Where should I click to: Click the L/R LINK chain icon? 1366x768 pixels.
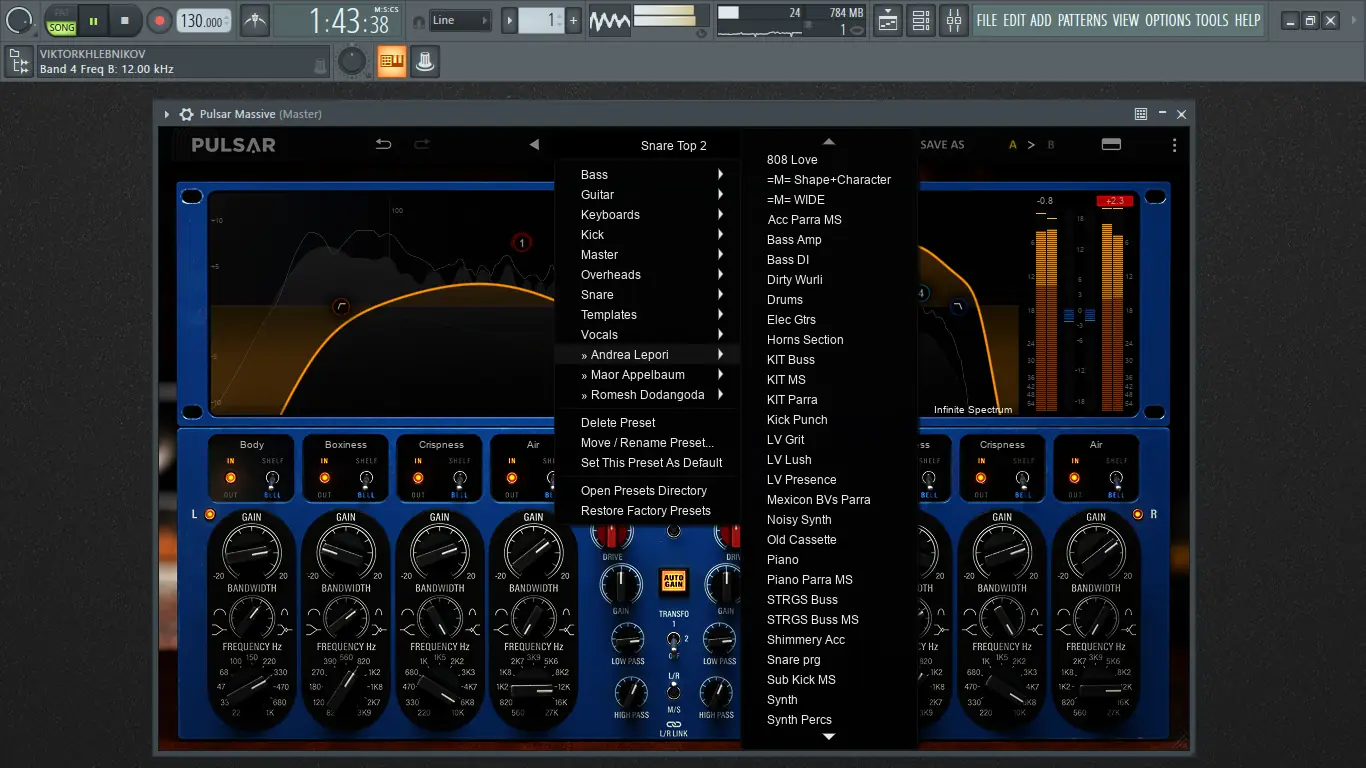tap(673, 724)
